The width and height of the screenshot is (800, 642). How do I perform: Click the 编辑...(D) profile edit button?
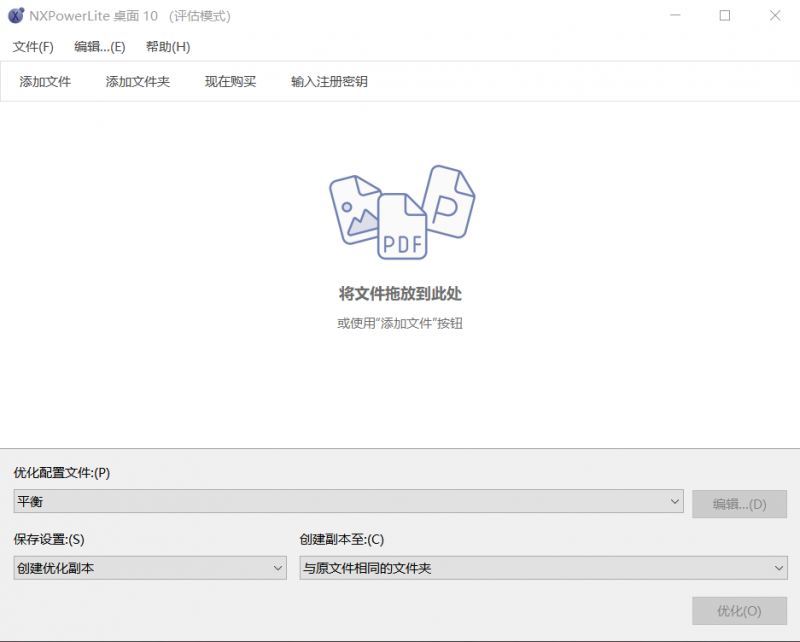740,504
